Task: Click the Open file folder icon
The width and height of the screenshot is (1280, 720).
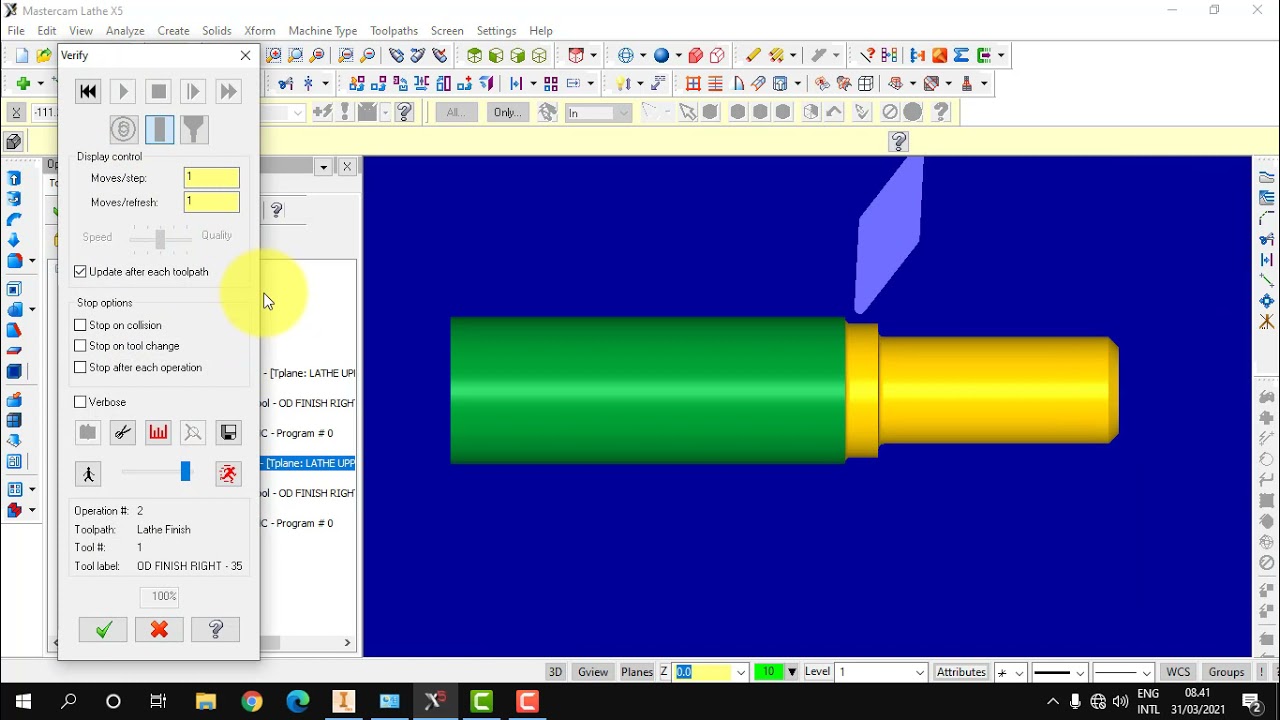Action: point(44,56)
